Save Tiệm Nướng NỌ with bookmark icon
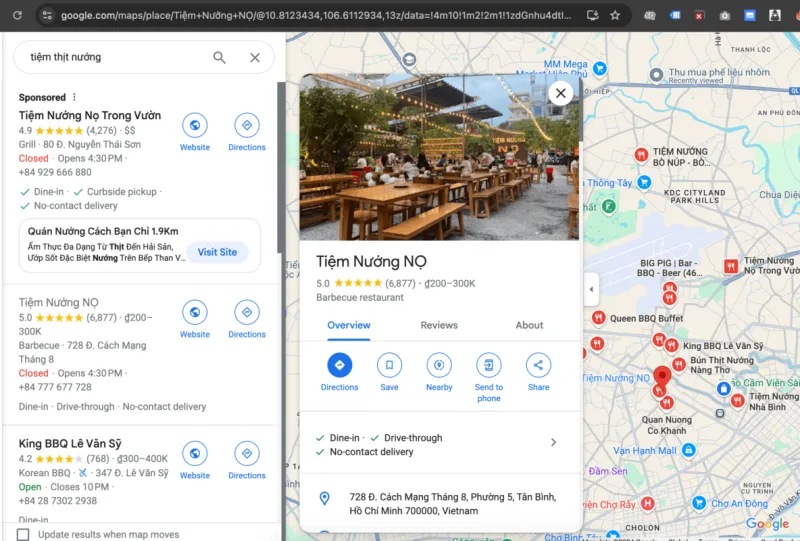 click(389, 365)
